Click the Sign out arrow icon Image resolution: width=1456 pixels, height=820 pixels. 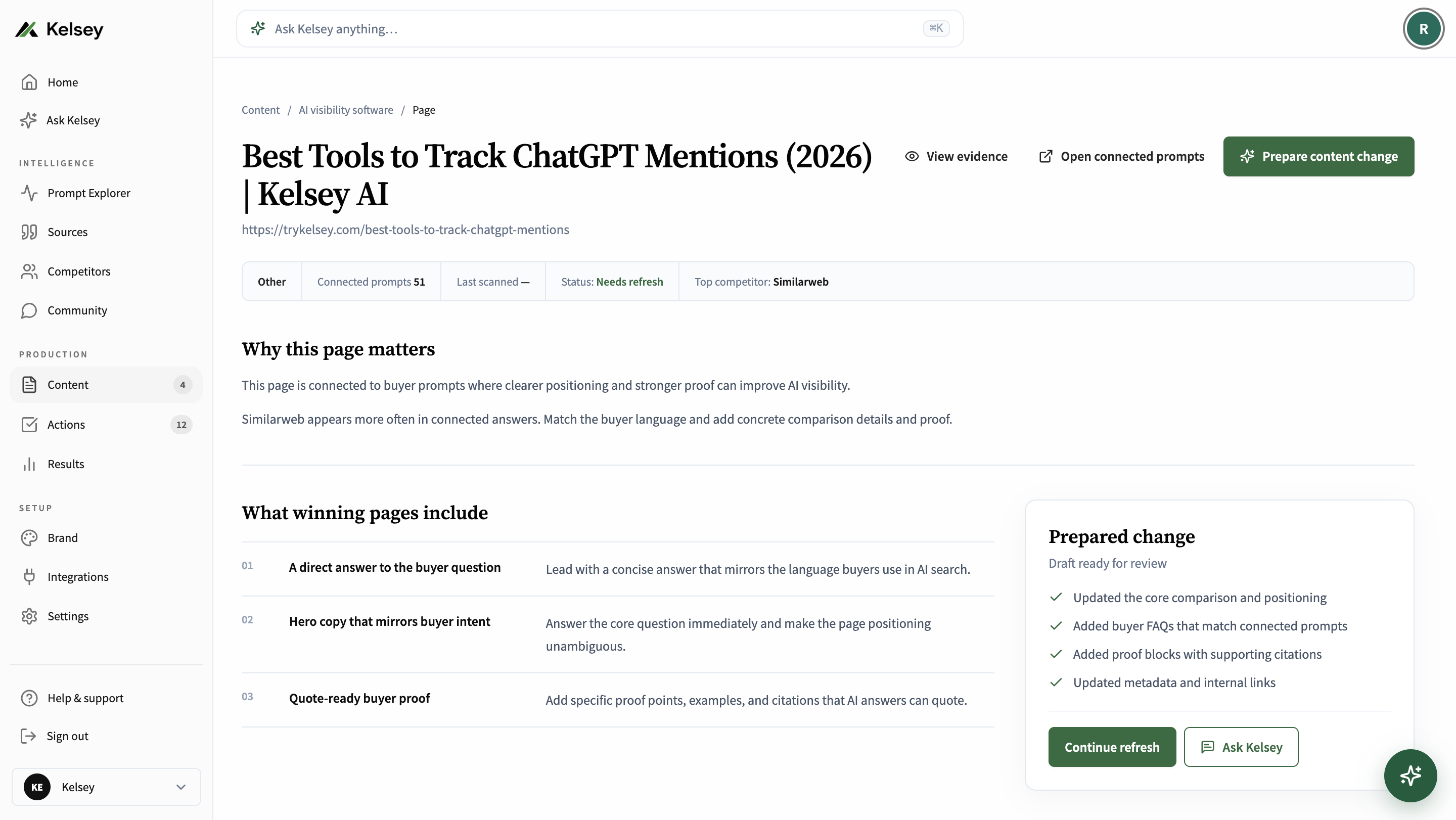pyautogui.click(x=28, y=736)
